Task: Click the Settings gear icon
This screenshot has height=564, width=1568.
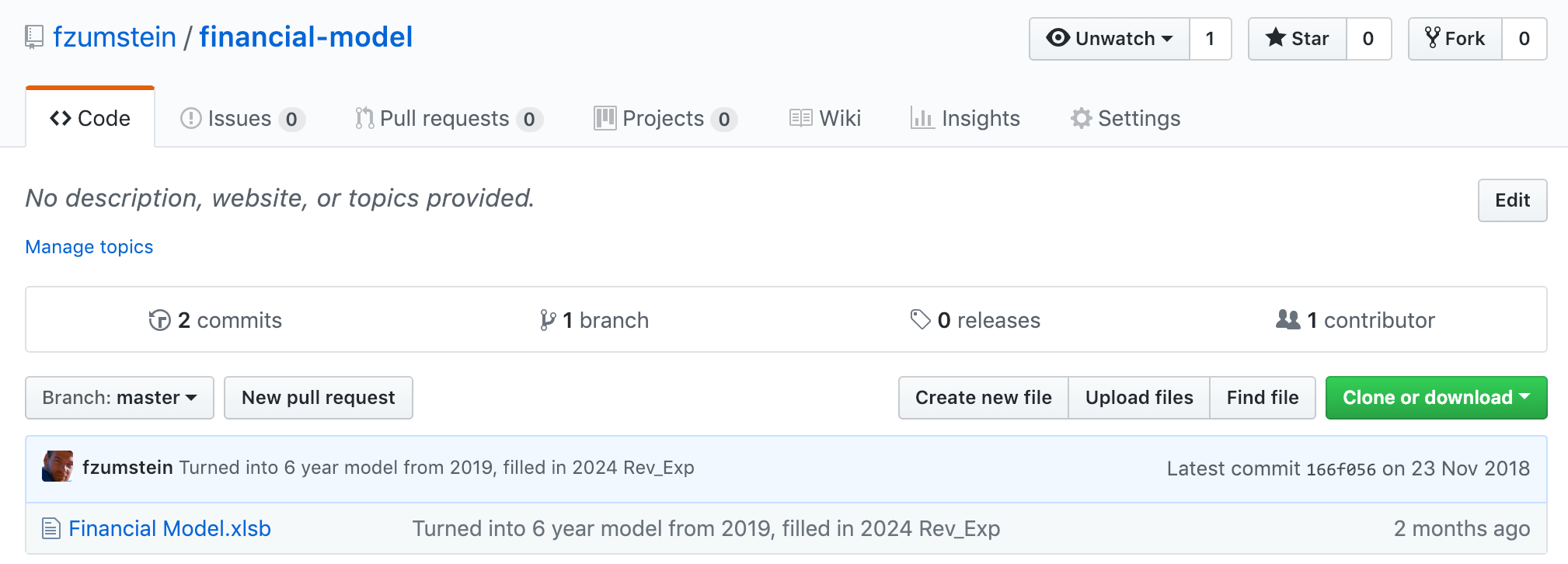Action: pyautogui.click(x=1081, y=119)
